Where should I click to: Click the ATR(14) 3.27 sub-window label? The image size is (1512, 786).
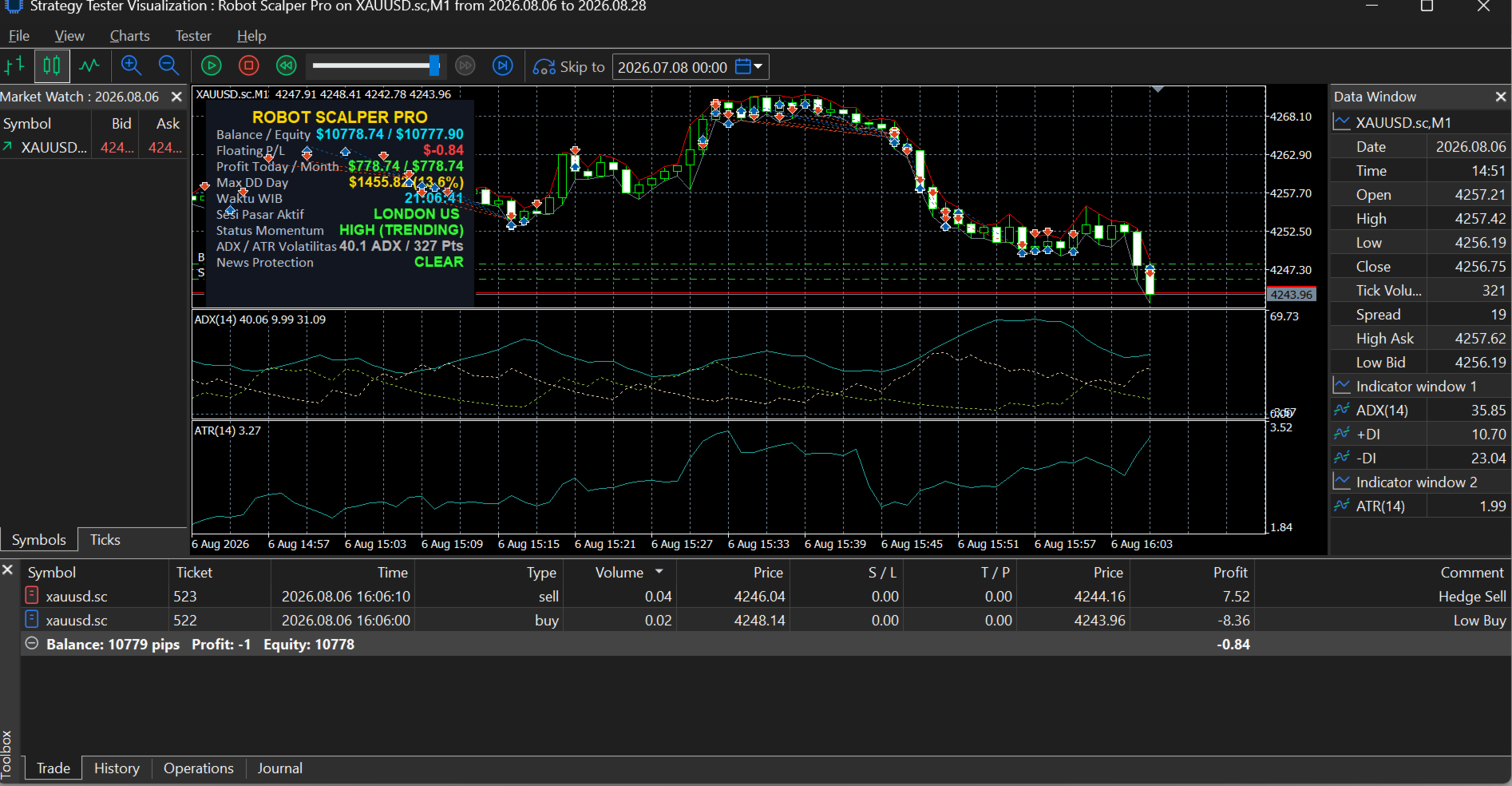(x=228, y=431)
